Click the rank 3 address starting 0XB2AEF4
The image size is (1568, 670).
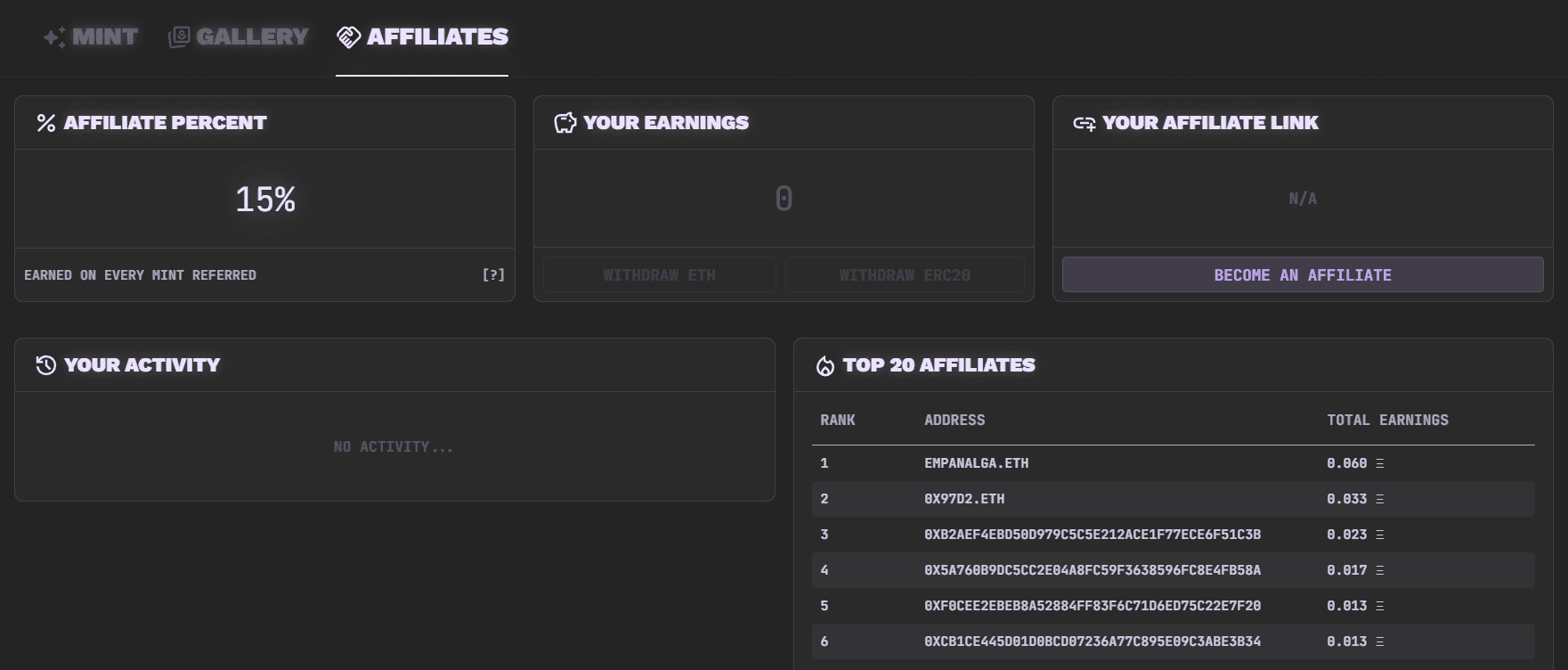[1092, 535]
